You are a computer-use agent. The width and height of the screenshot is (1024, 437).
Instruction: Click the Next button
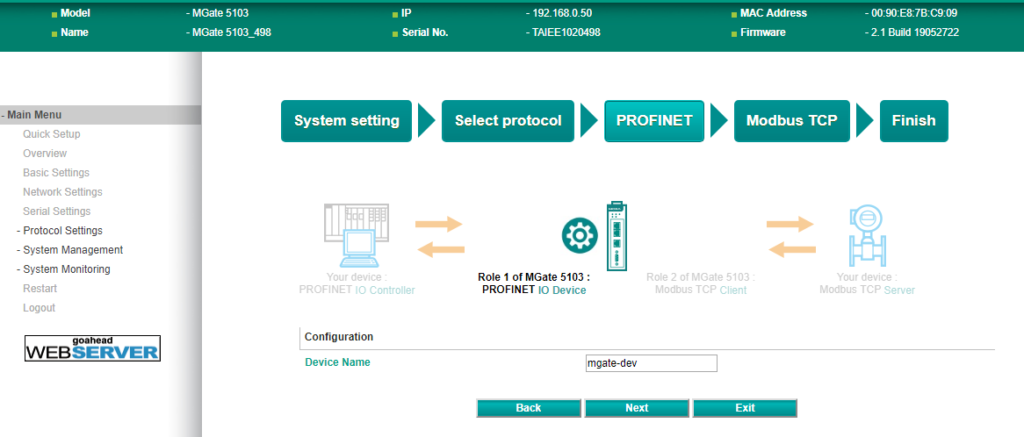[x=637, y=408]
